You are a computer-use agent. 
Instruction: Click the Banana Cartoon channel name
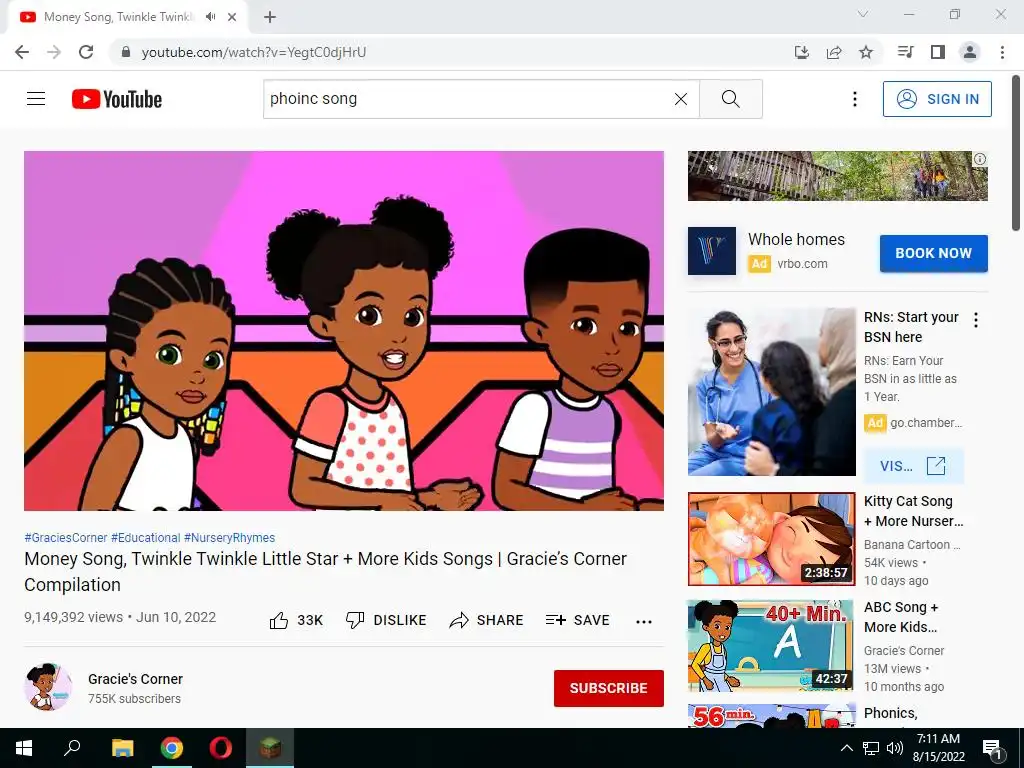pyautogui.click(x=912, y=545)
